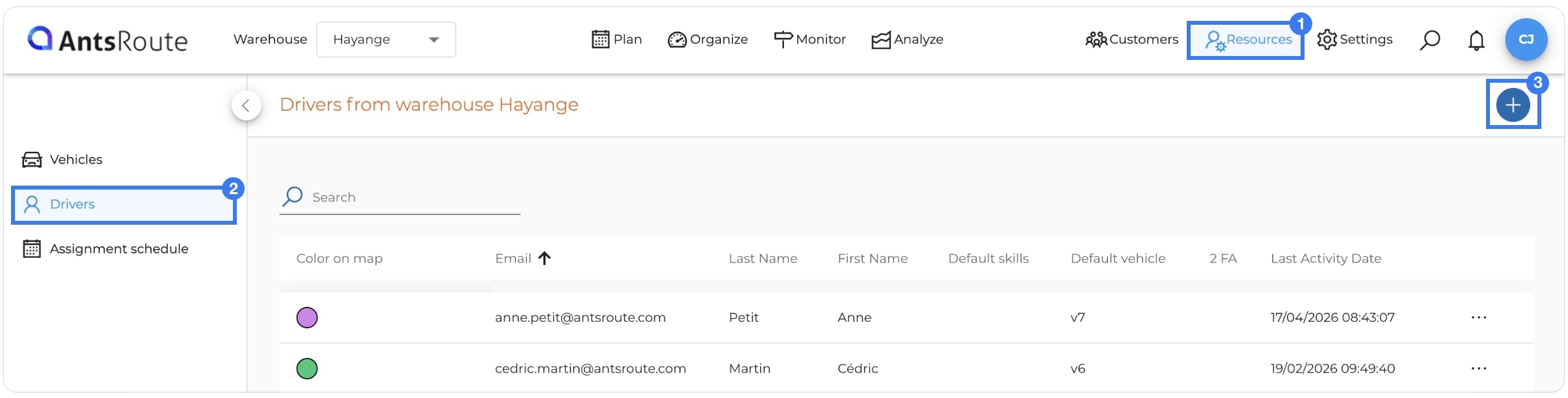Collapse the sidebar with the chevron button
The width and height of the screenshot is (1568, 398).
coord(246,106)
